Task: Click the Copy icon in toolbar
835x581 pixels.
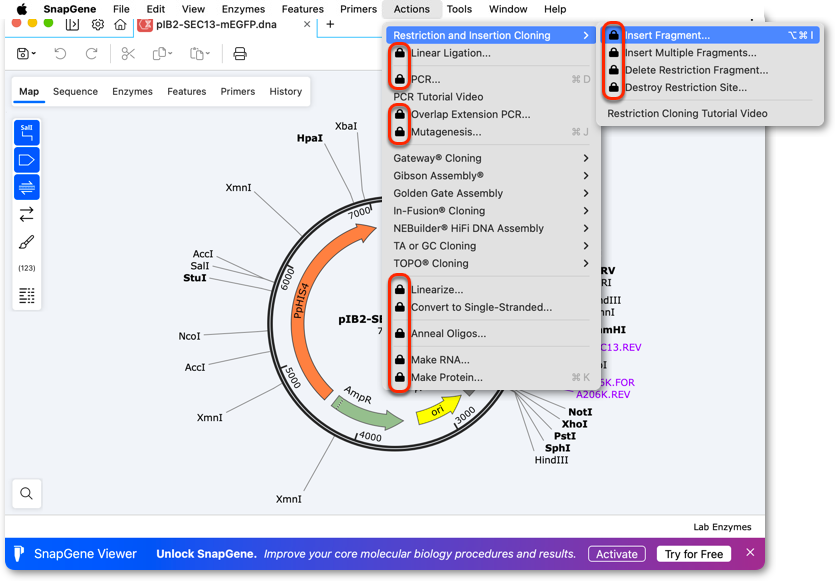Action: coord(159,54)
